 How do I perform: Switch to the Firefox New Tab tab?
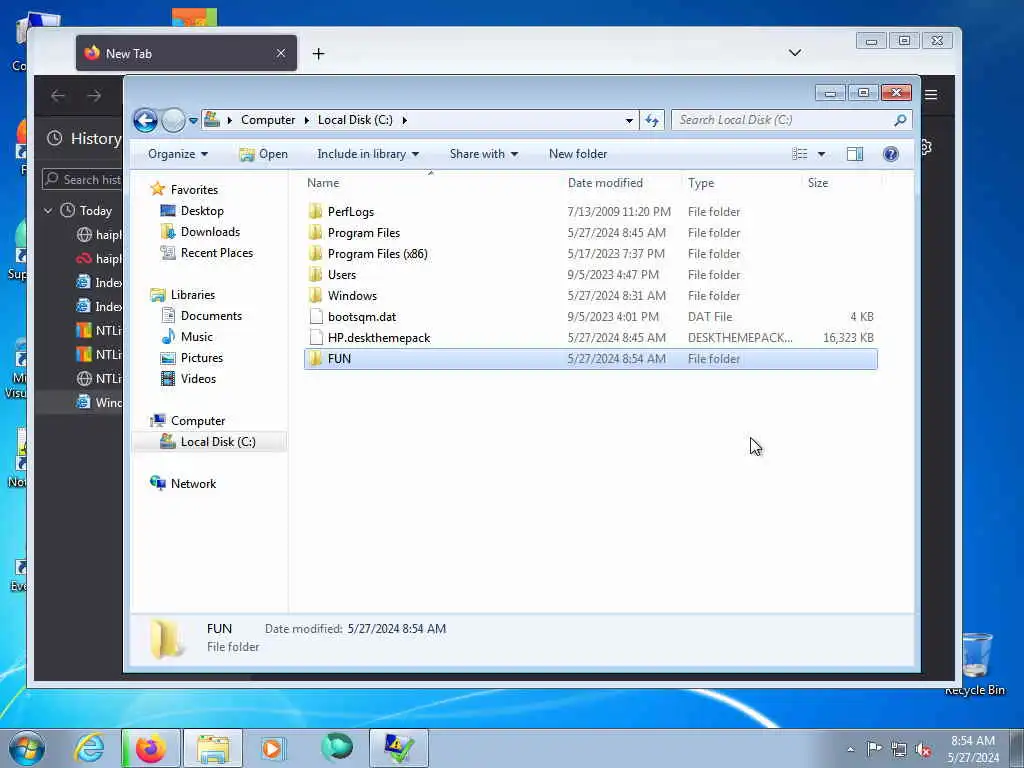186,54
